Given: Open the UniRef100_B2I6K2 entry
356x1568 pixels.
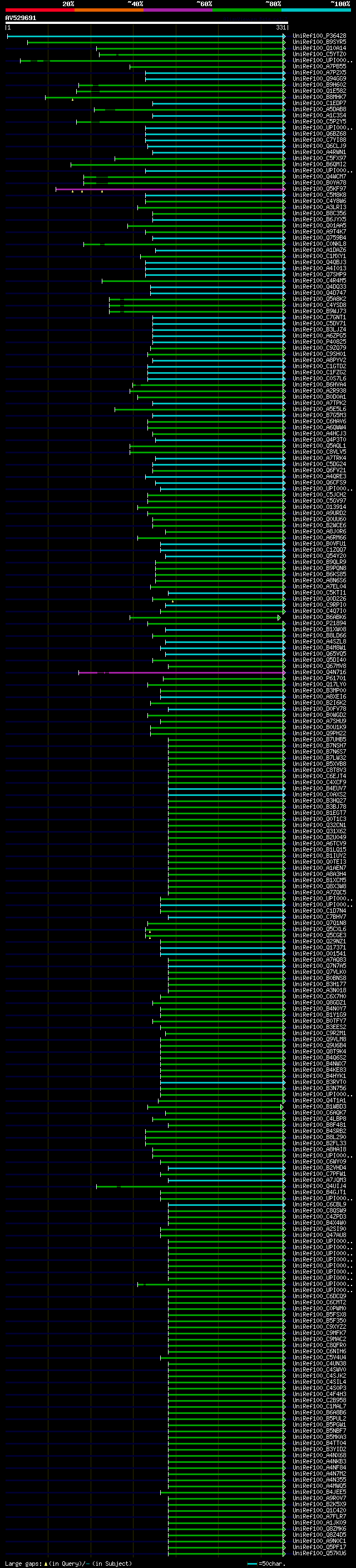Looking at the screenshot, I should click(x=319, y=703).
